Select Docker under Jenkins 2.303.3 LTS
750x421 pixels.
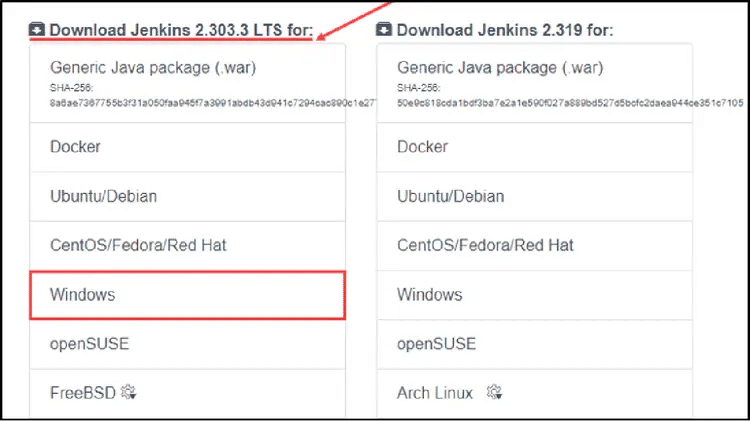(x=75, y=146)
